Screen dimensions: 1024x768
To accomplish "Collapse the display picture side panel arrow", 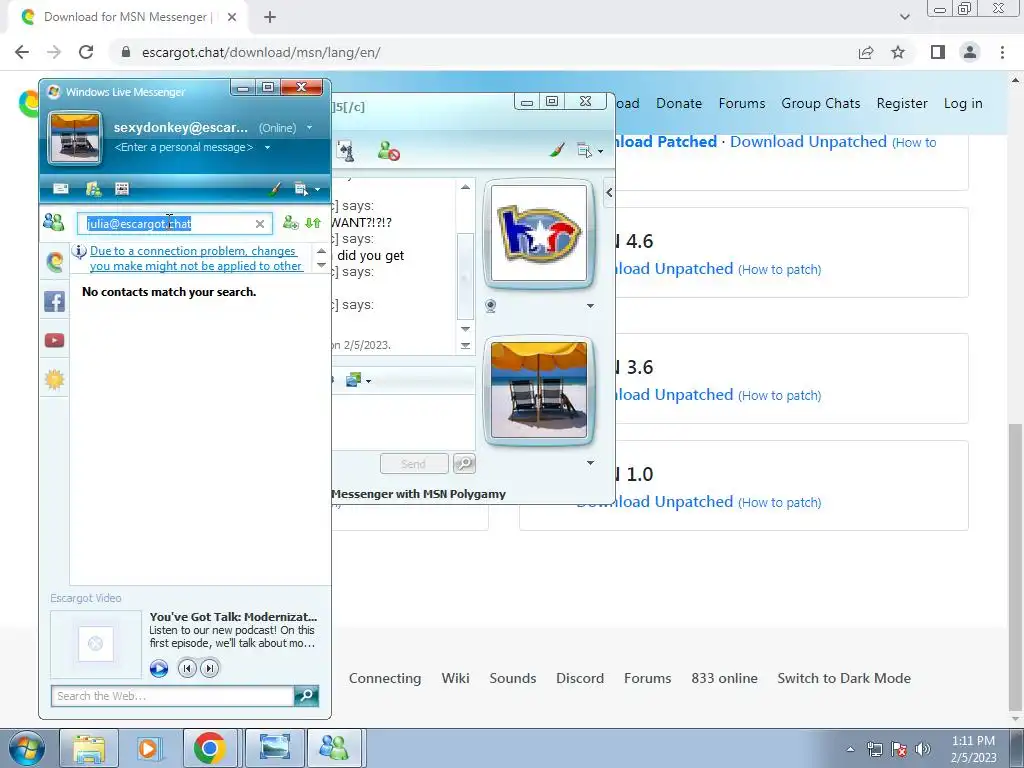I will pos(609,193).
